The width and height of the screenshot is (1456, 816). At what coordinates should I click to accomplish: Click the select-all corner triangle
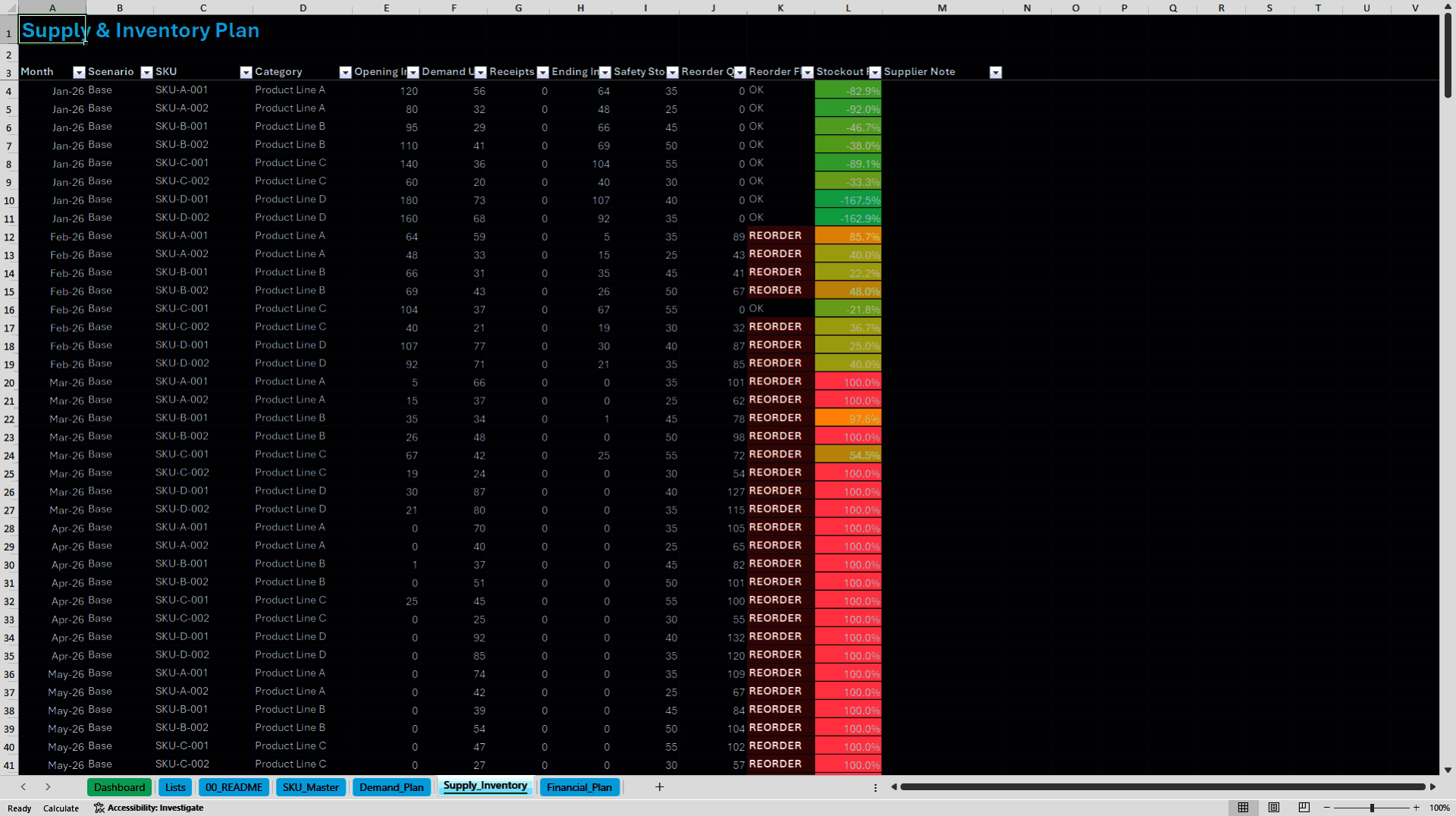9,8
